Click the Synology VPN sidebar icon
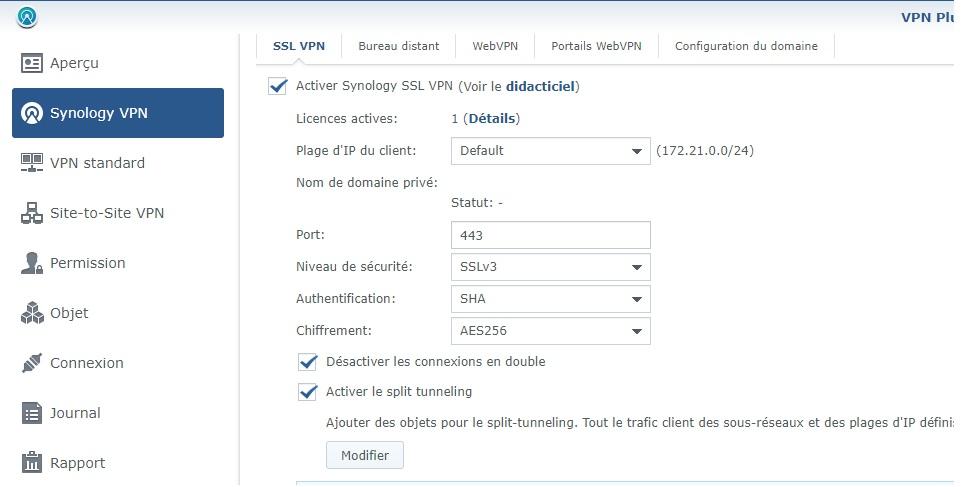963x487 pixels. pyautogui.click(x=32, y=113)
